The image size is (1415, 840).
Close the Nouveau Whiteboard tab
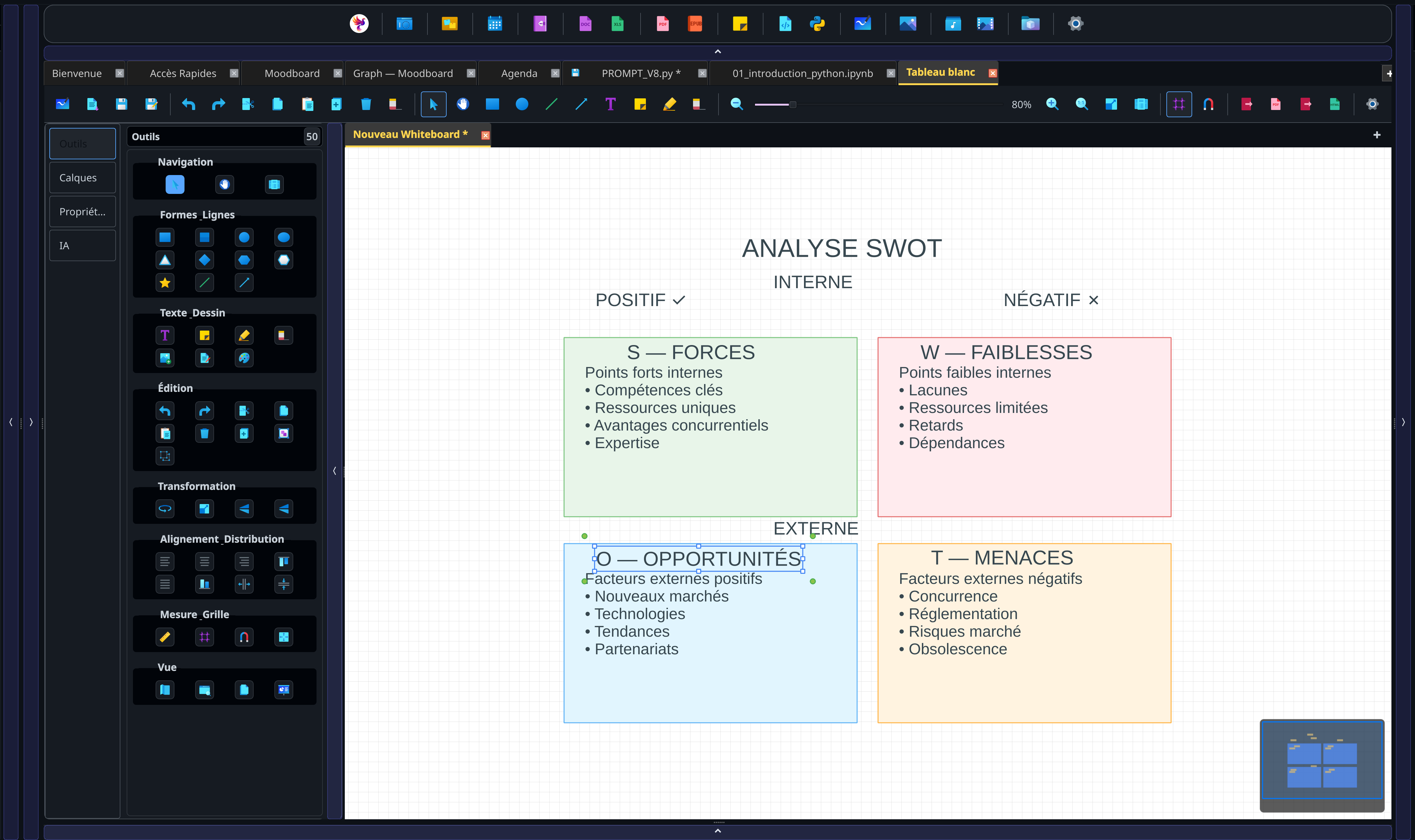coord(485,135)
